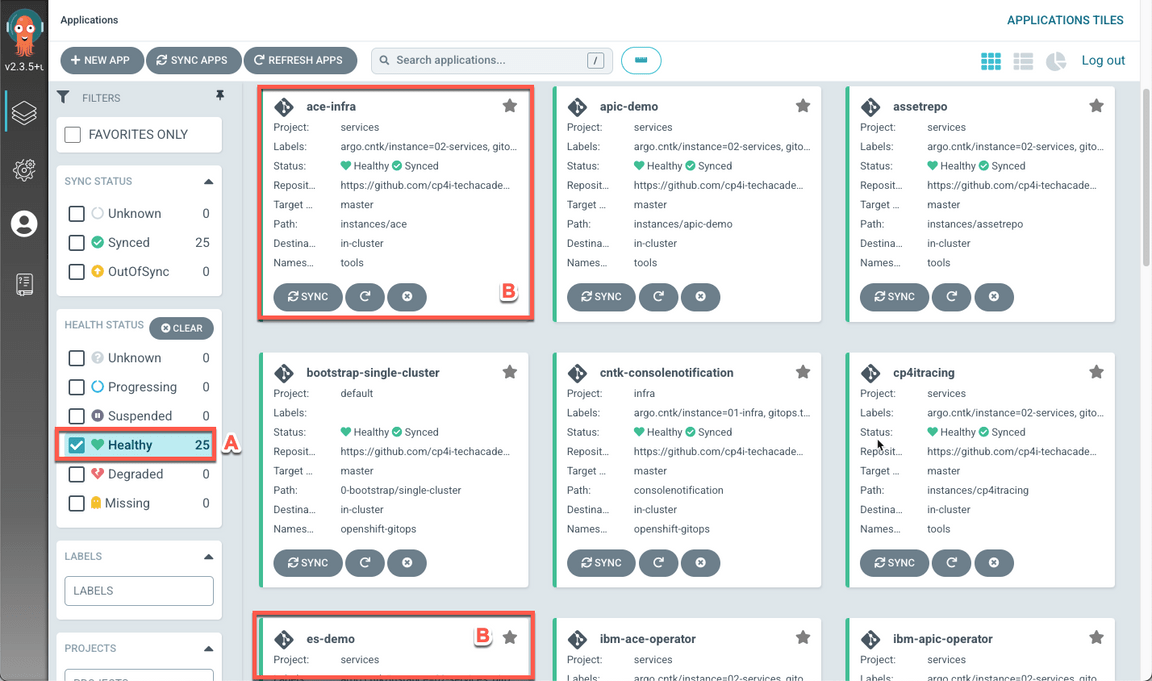Check the Synced status filter
This screenshot has width=1152, height=681.
tap(77, 243)
